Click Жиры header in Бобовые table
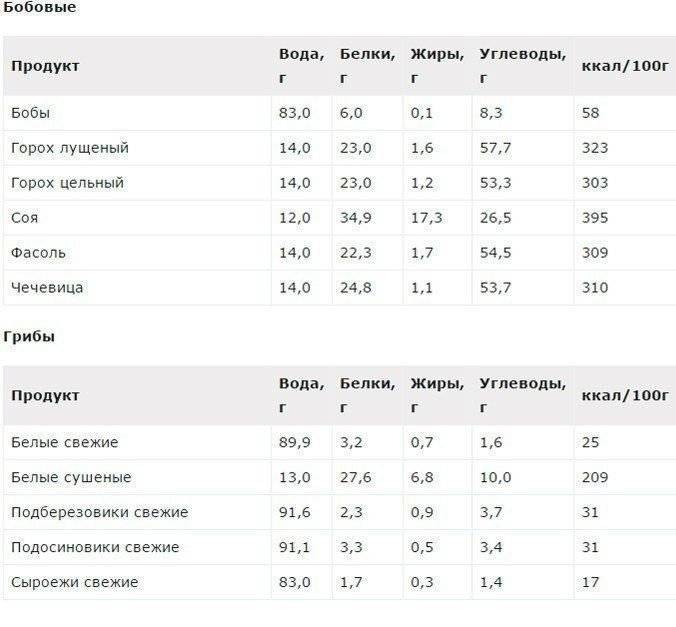 436,54
